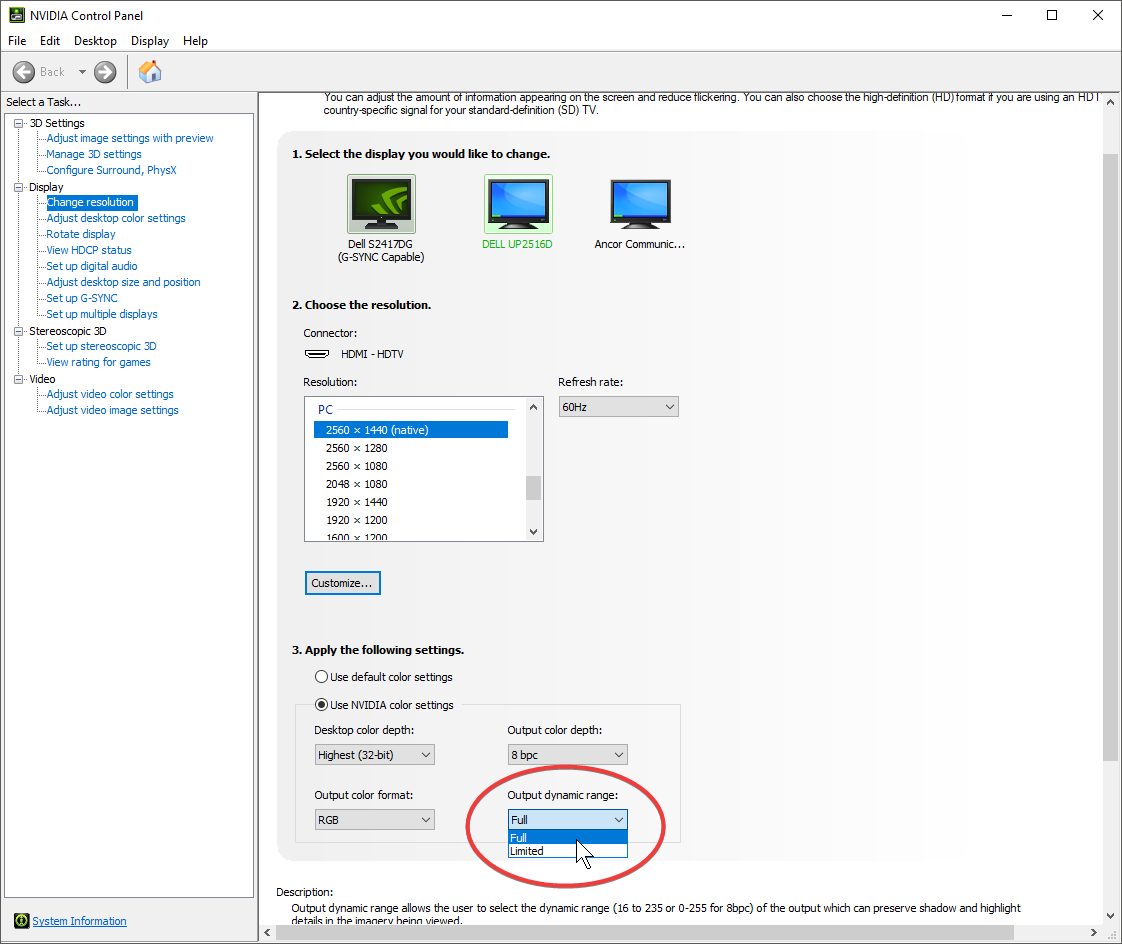Open the Desktop color depth dropdown
1122x944 pixels.
tap(375, 755)
